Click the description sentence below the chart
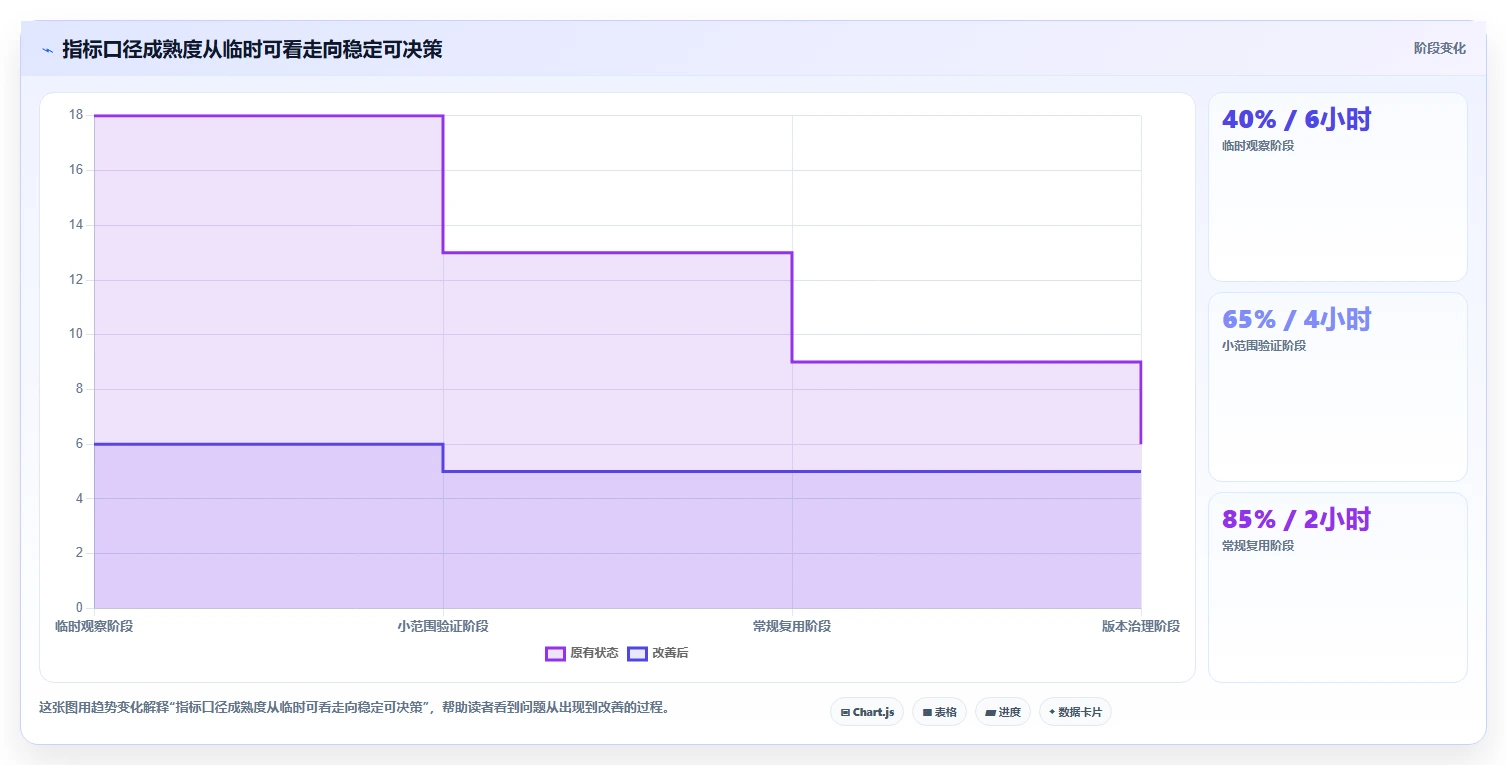 click(x=354, y=708)
